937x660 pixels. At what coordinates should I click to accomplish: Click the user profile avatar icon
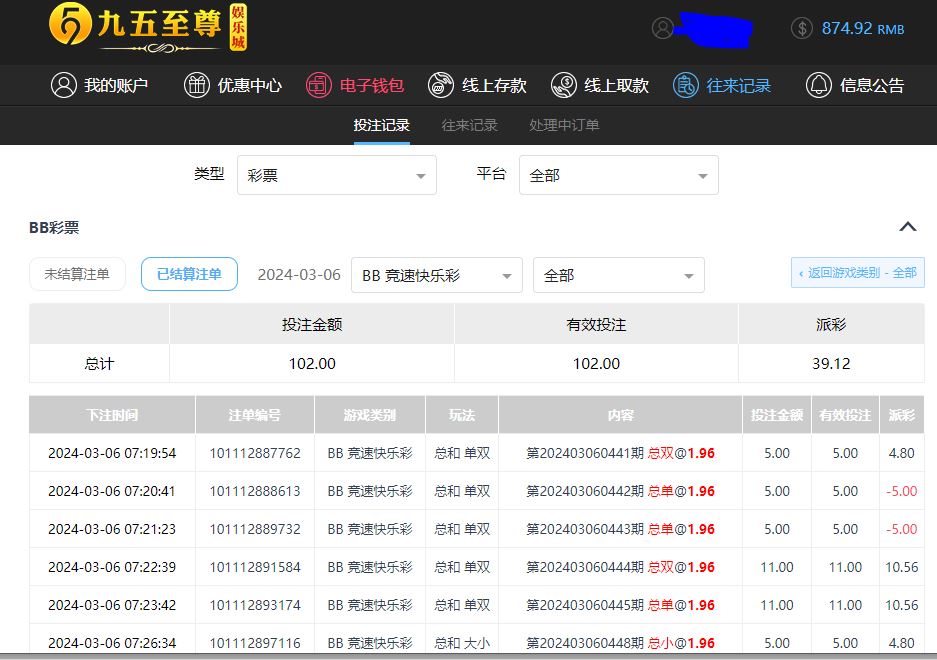(x=663, y=29)
